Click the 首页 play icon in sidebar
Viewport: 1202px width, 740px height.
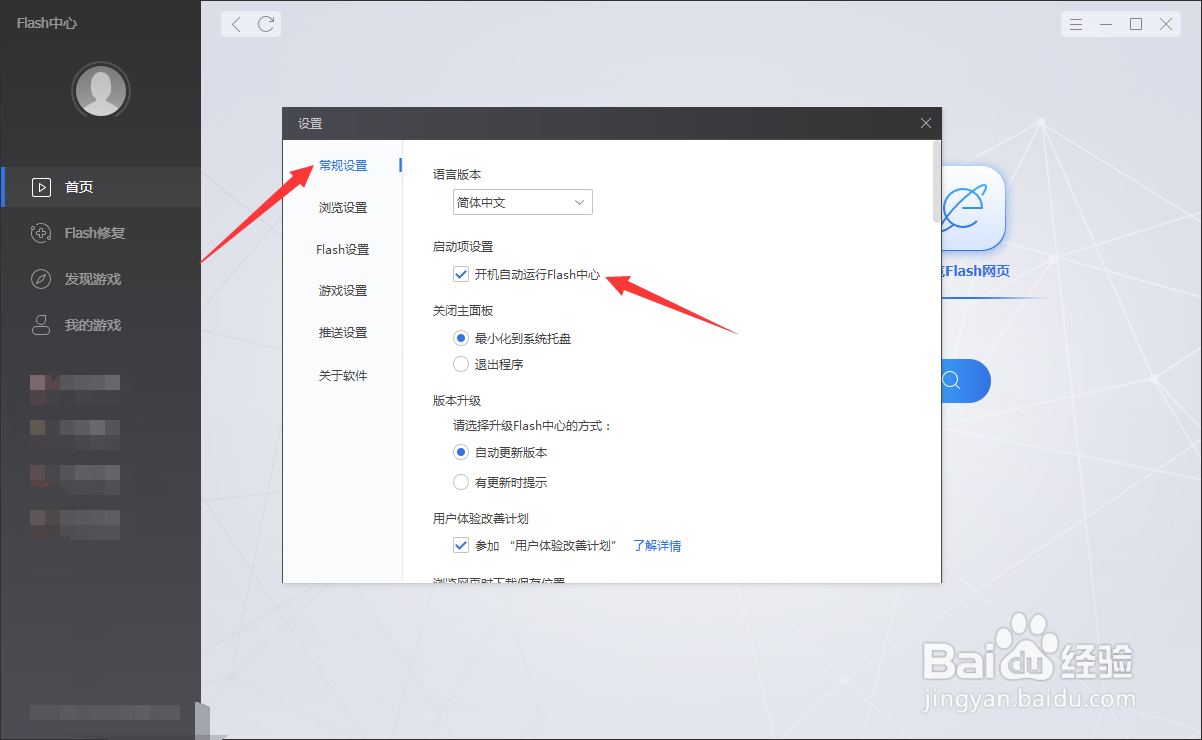(41, 187)
